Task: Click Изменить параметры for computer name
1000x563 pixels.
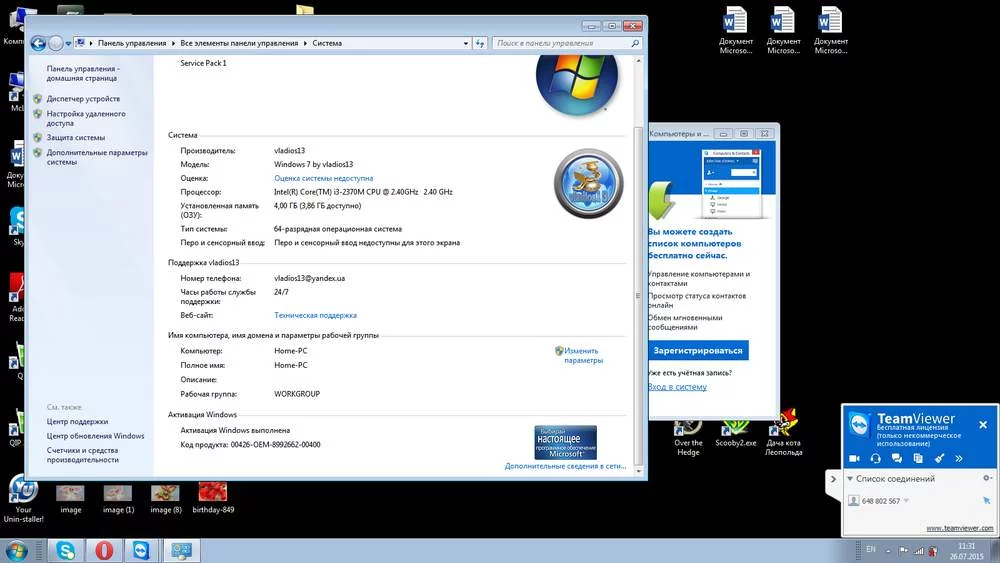Action: click(x=583, y=355)
